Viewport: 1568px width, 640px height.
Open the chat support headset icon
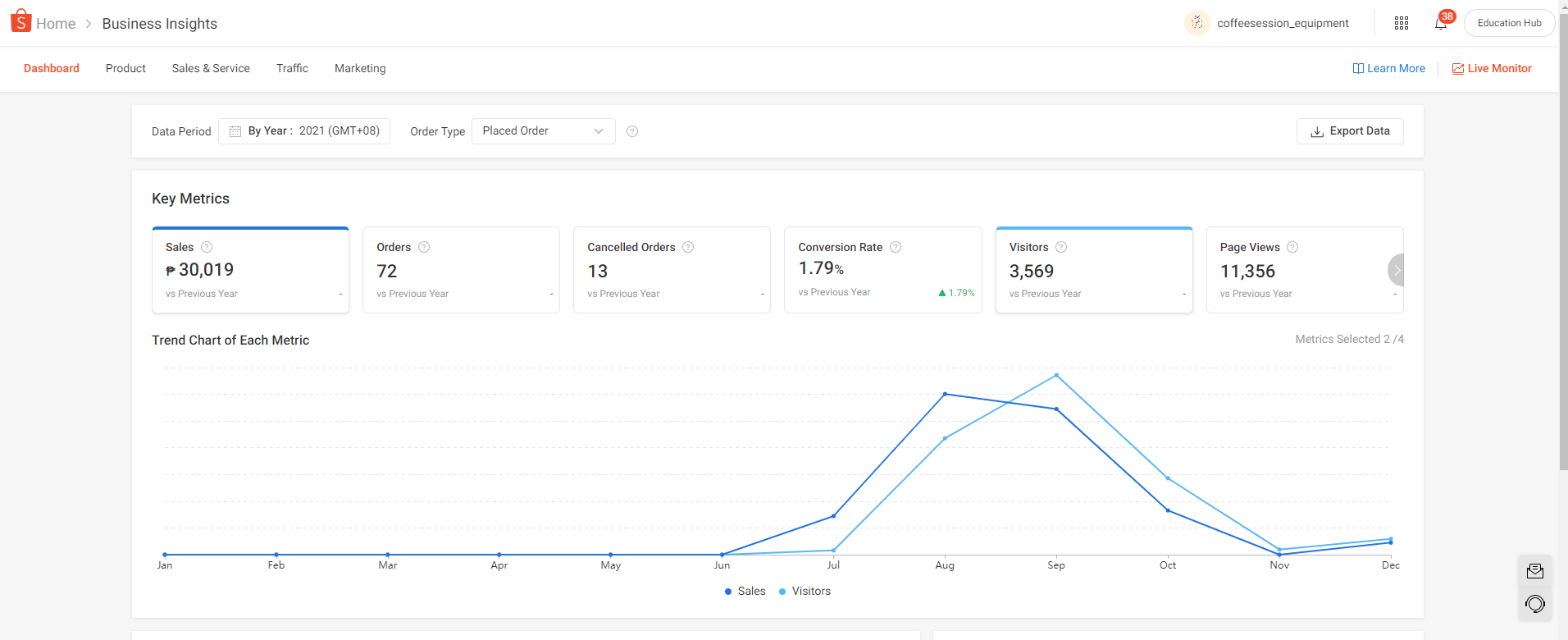click(x=1535, y=605)
